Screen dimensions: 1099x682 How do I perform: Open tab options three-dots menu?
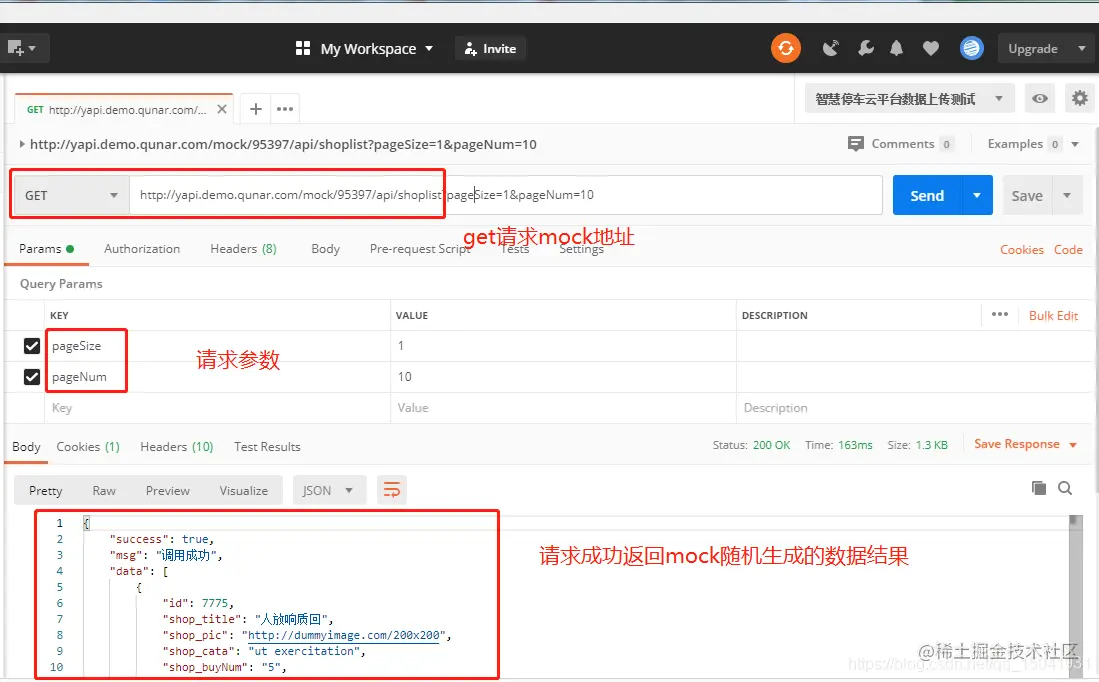pos(285,109)
